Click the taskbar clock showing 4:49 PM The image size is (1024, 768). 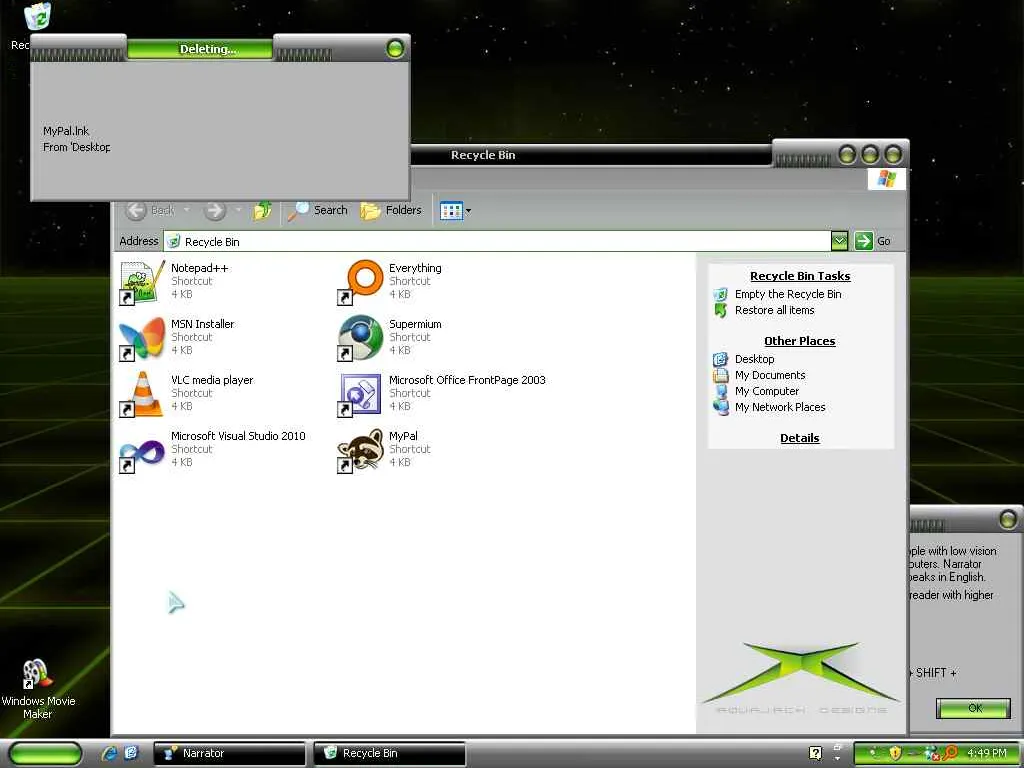point(987,753)
